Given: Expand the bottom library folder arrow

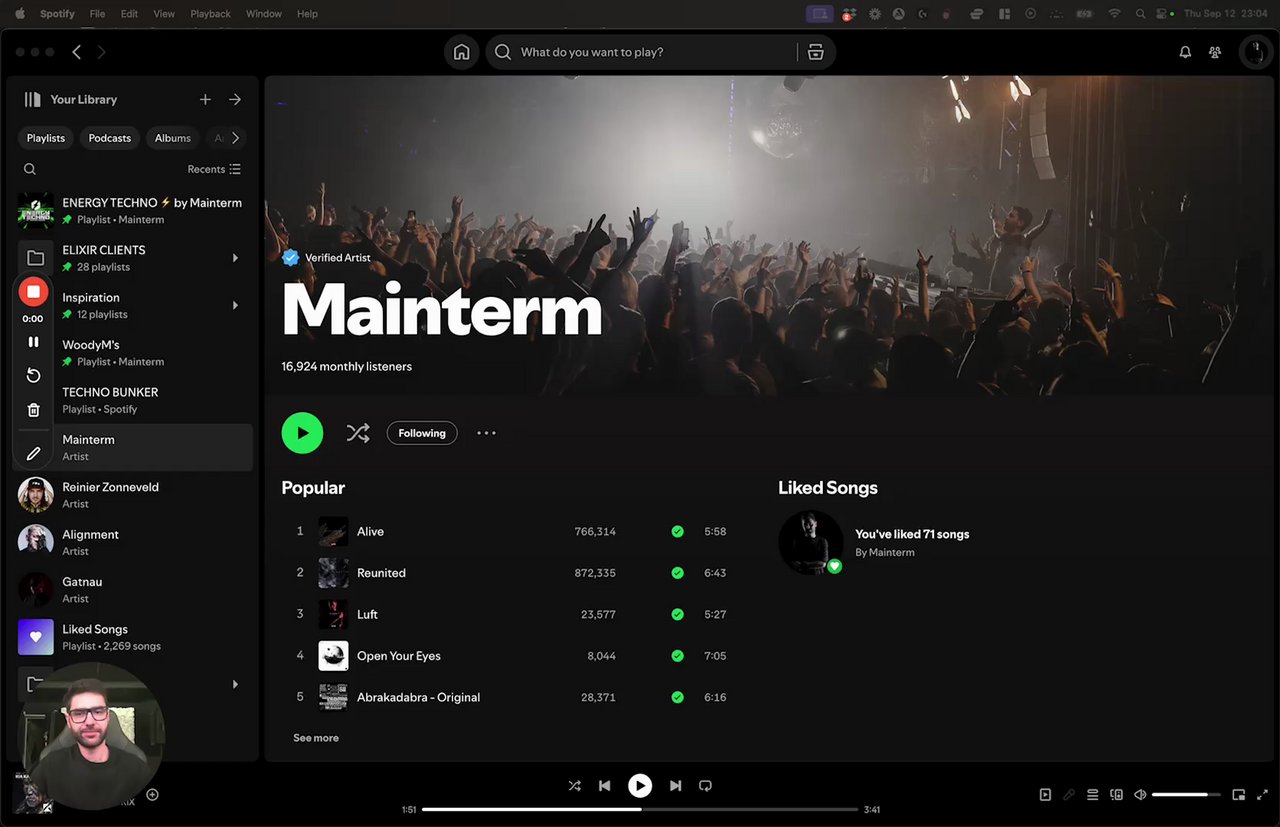Looking at the screenshot, I should point(235,685).
